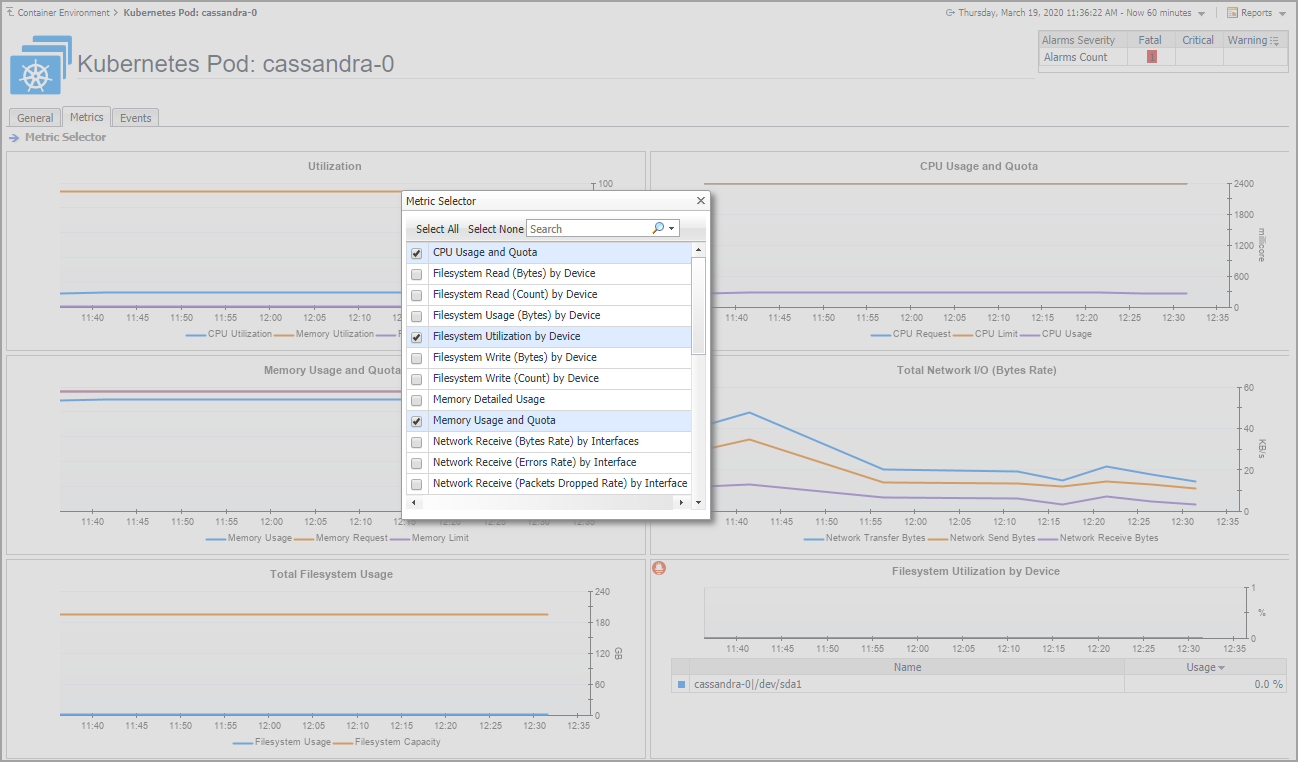
Task: Check Filesystem Write (Count) by Device
Action: click(x=416, y=379)
